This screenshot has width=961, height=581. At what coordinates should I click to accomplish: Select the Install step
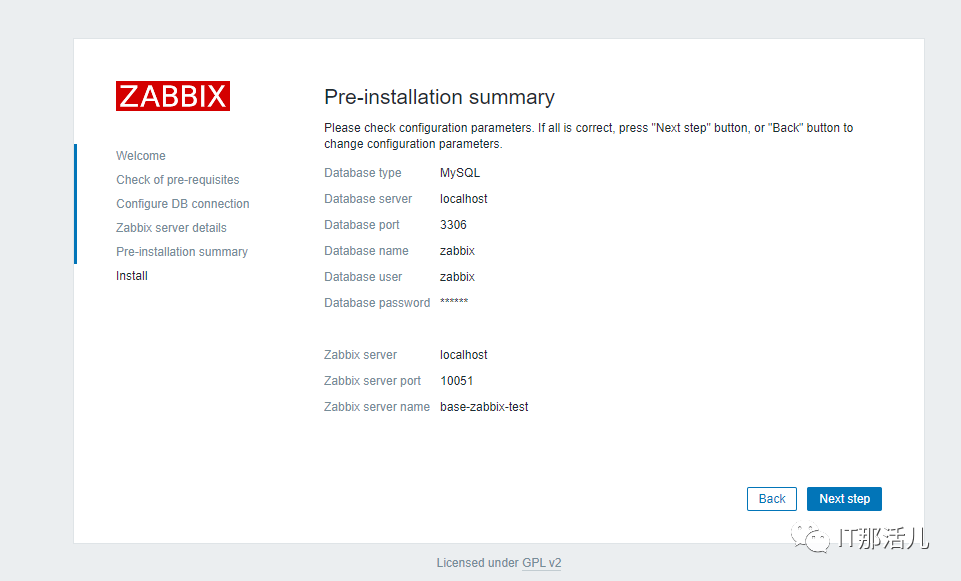pyautogui.click(x=132, y=276)
